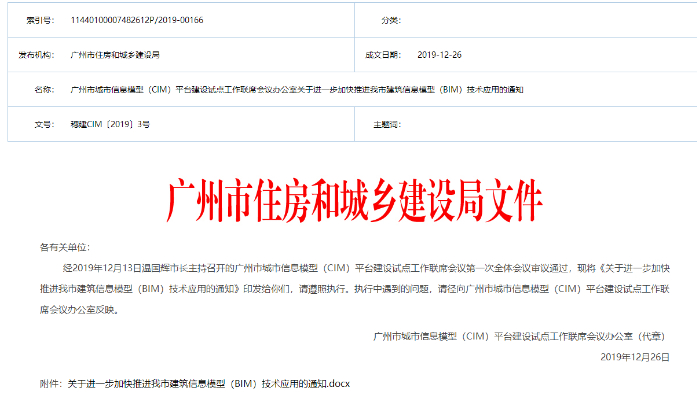The height and width of the screenshot is (401, 697).
Task: Click the 主题词 label
Action: coord(387,124)
